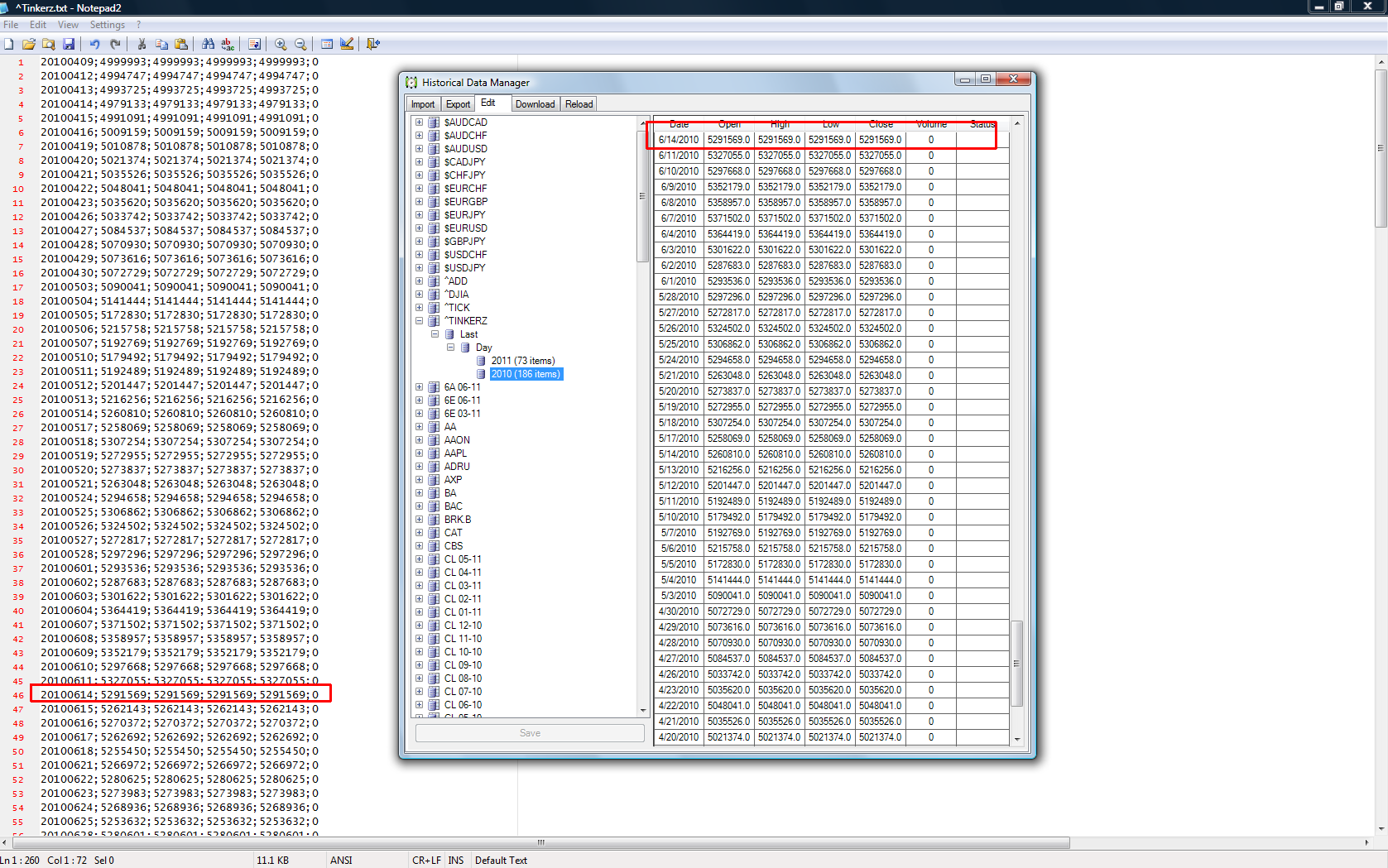The image size is (1388, 868).
Task: Open the customize schemes icon
Action: point(347,44)
